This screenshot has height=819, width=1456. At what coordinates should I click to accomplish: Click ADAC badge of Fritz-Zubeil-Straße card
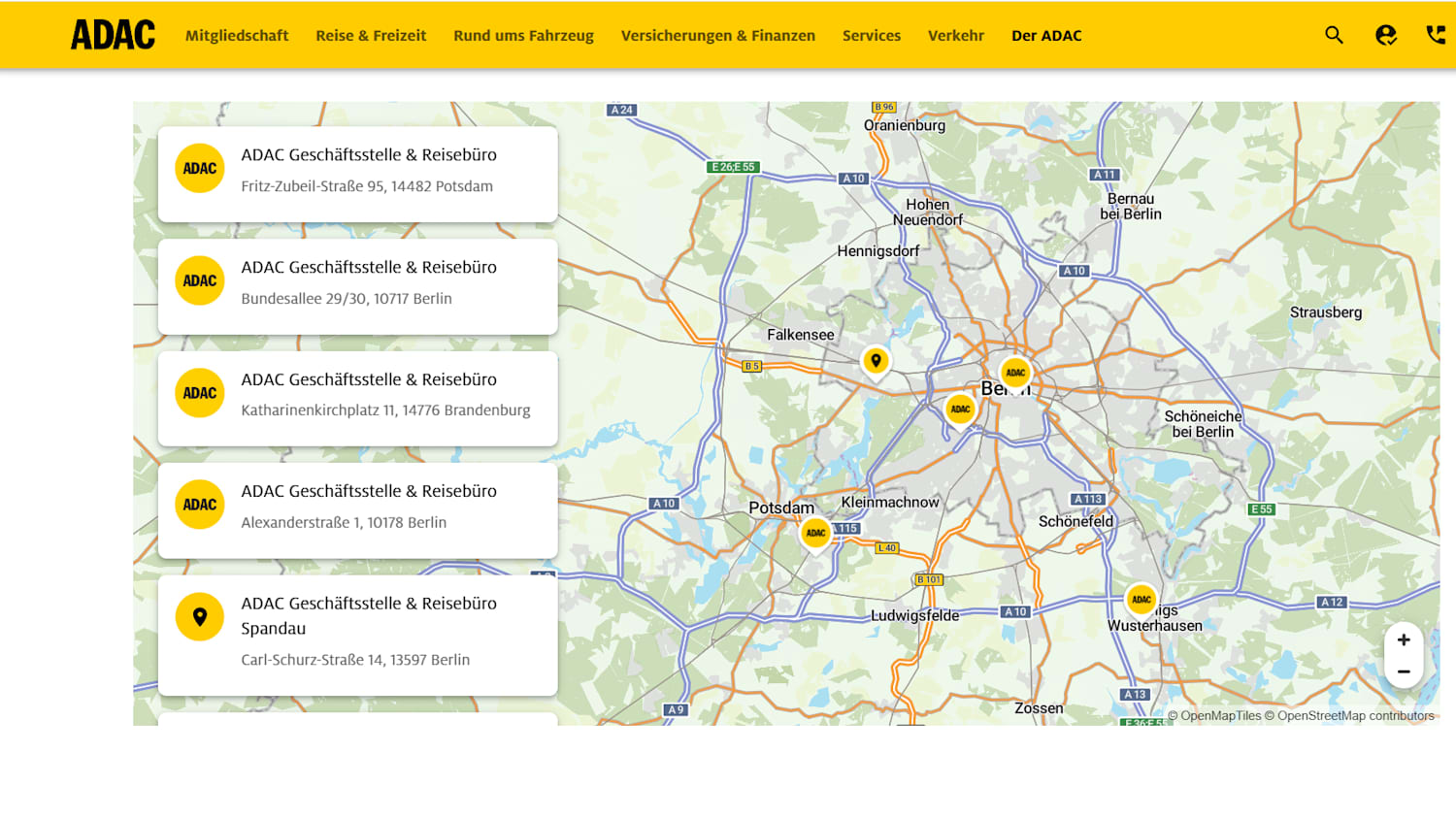coord(200,169)
